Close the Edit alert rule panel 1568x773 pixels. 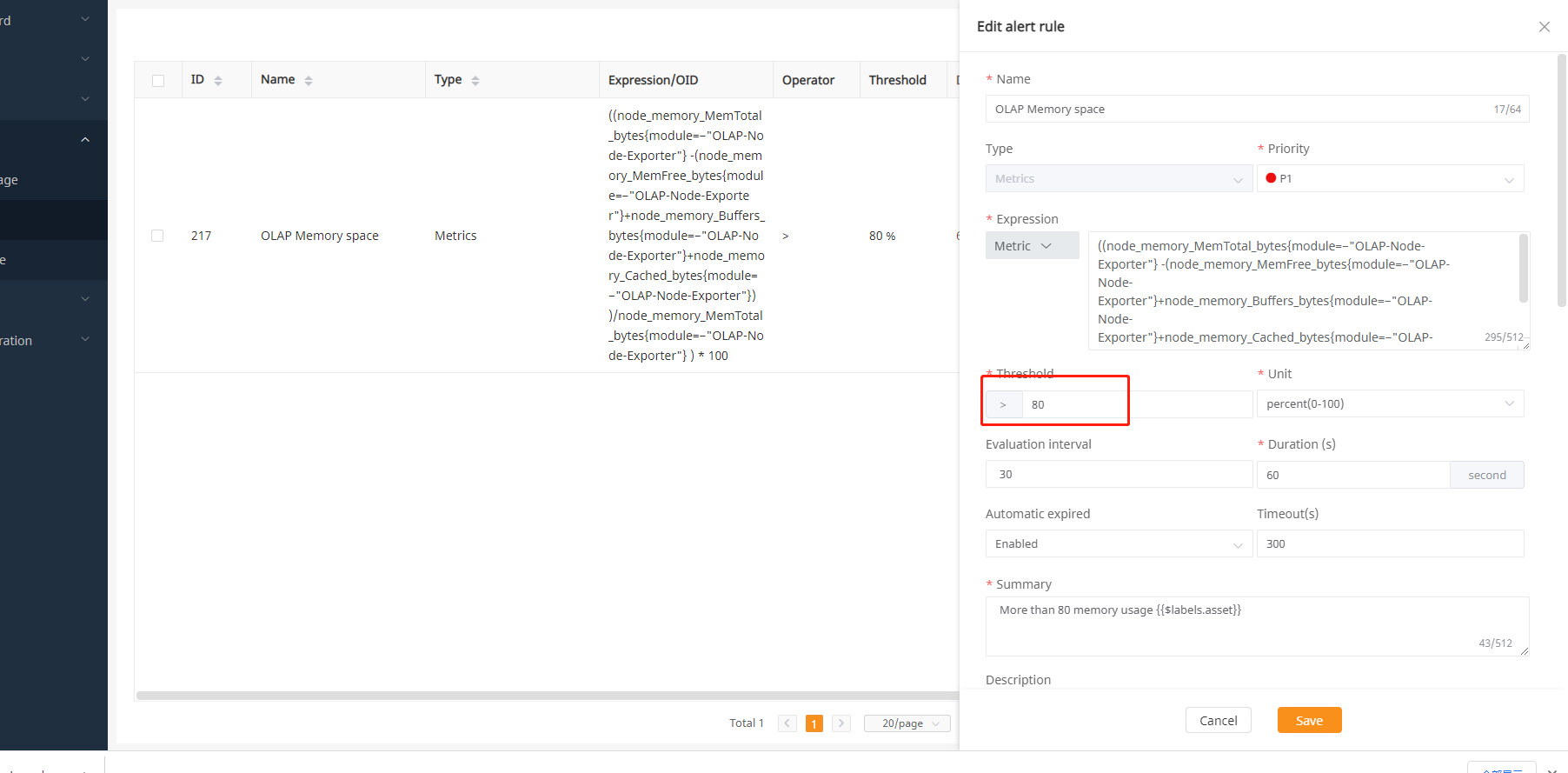click(1544, 27)
